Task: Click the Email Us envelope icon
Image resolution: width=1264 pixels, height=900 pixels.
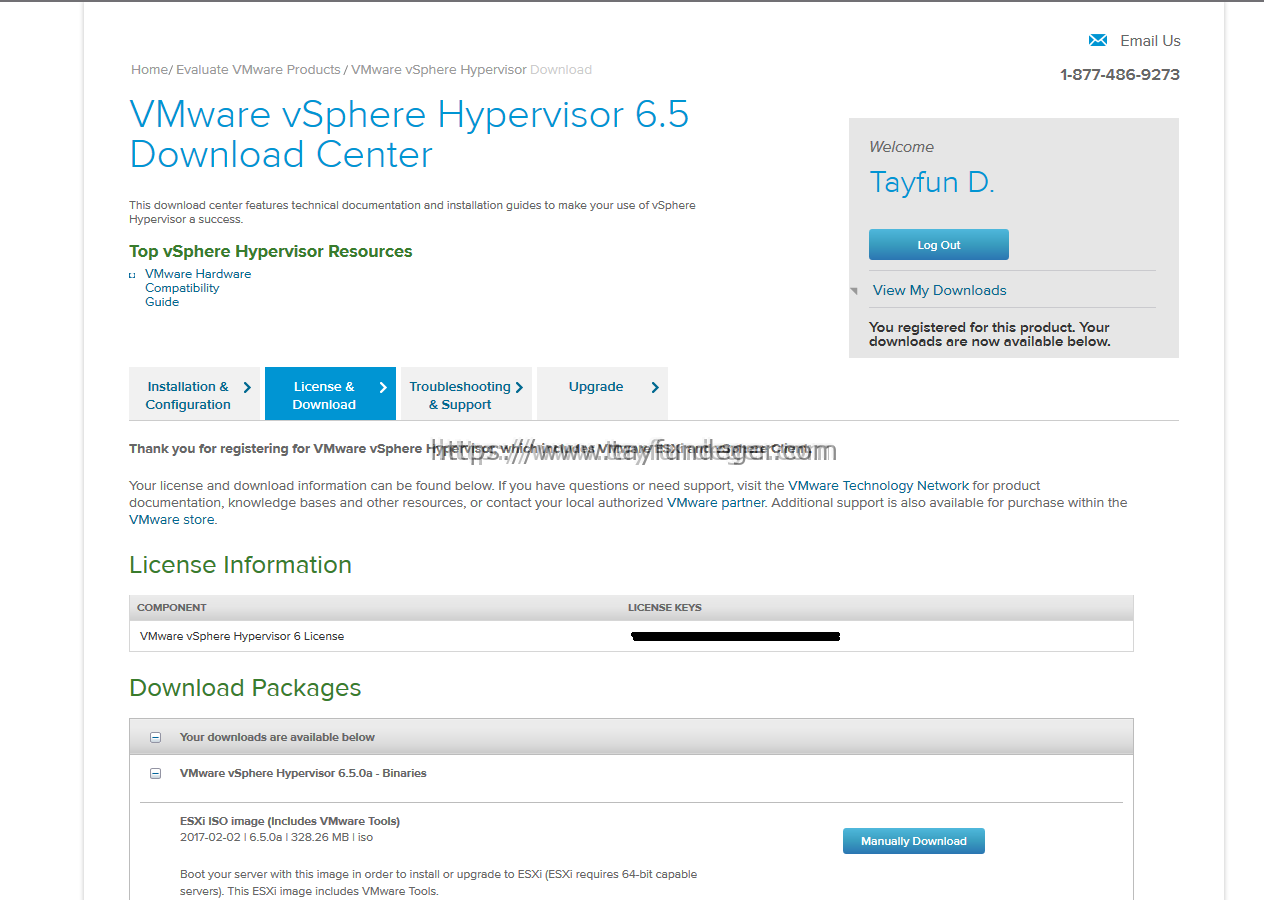Action: 1098,40
